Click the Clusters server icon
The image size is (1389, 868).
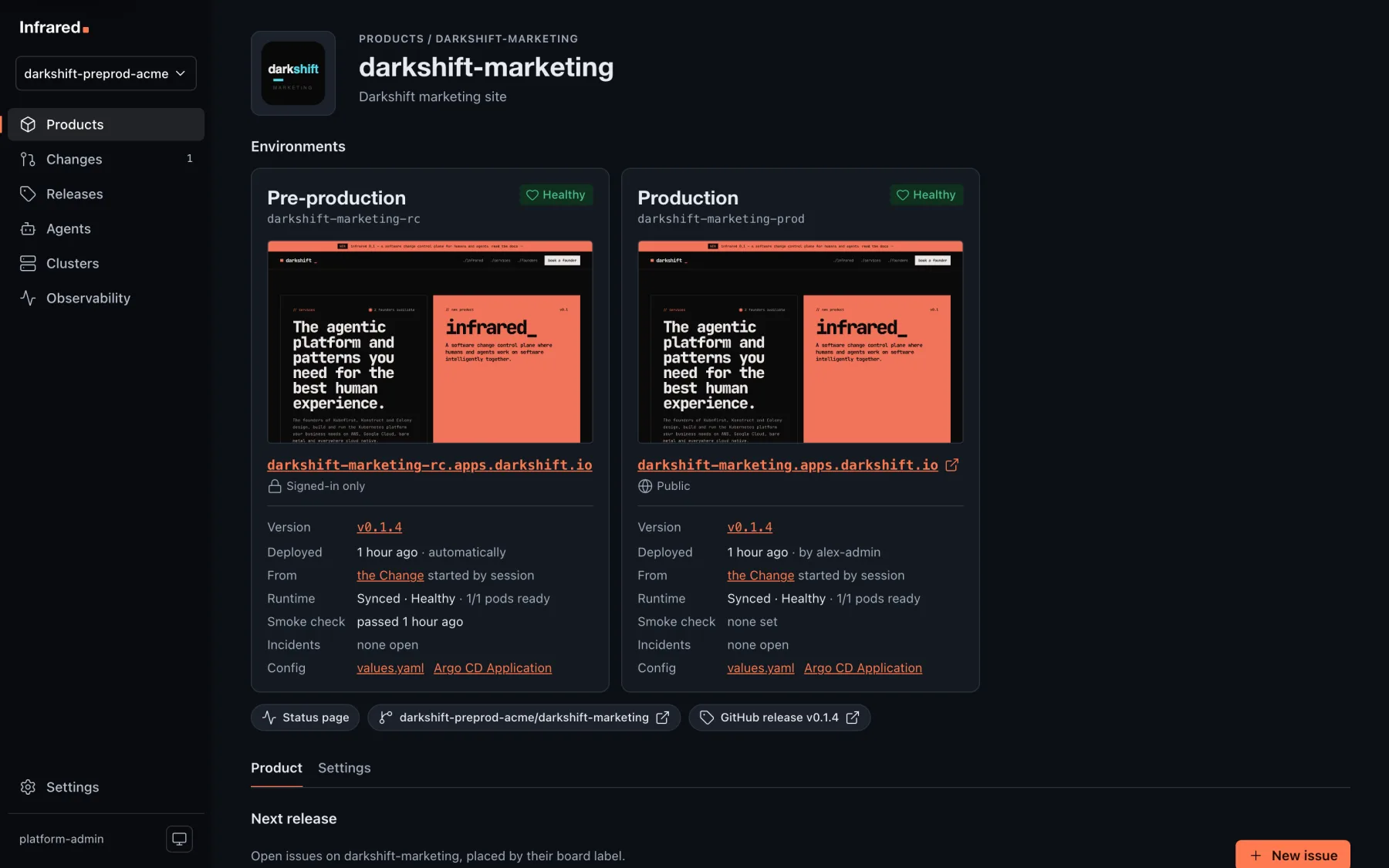28,263
